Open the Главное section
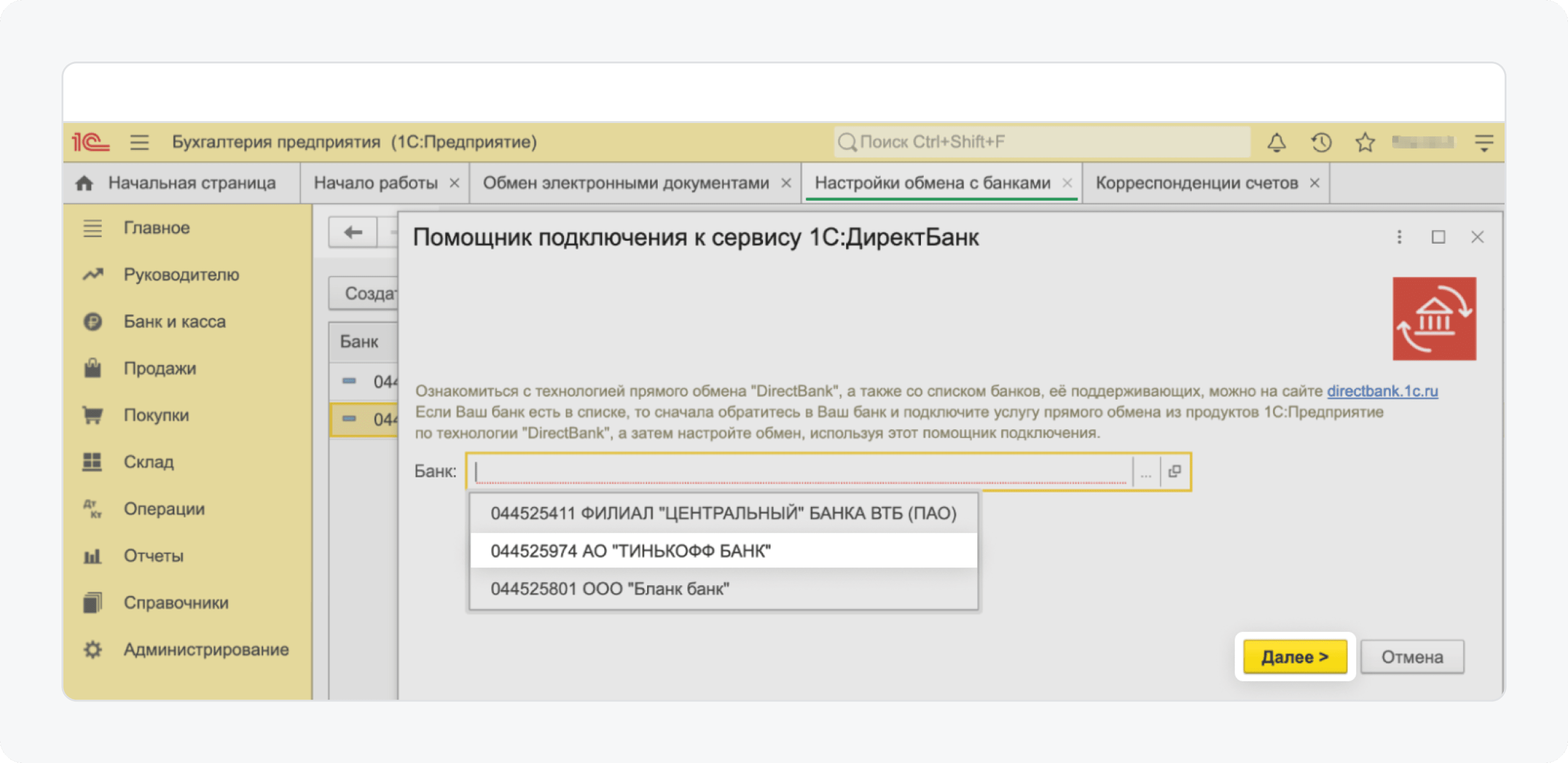Image resolution: width=1568 pixels, height=763 pixels. click(x=157, y=228)
